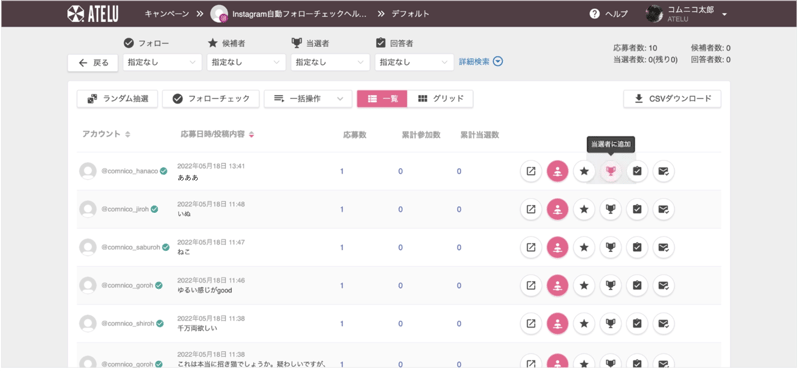Click trophy icon in 'ゆるい感じがgood' row
Image resolution: width=800 pixels, height=372 pixels.
coord(611,285)
